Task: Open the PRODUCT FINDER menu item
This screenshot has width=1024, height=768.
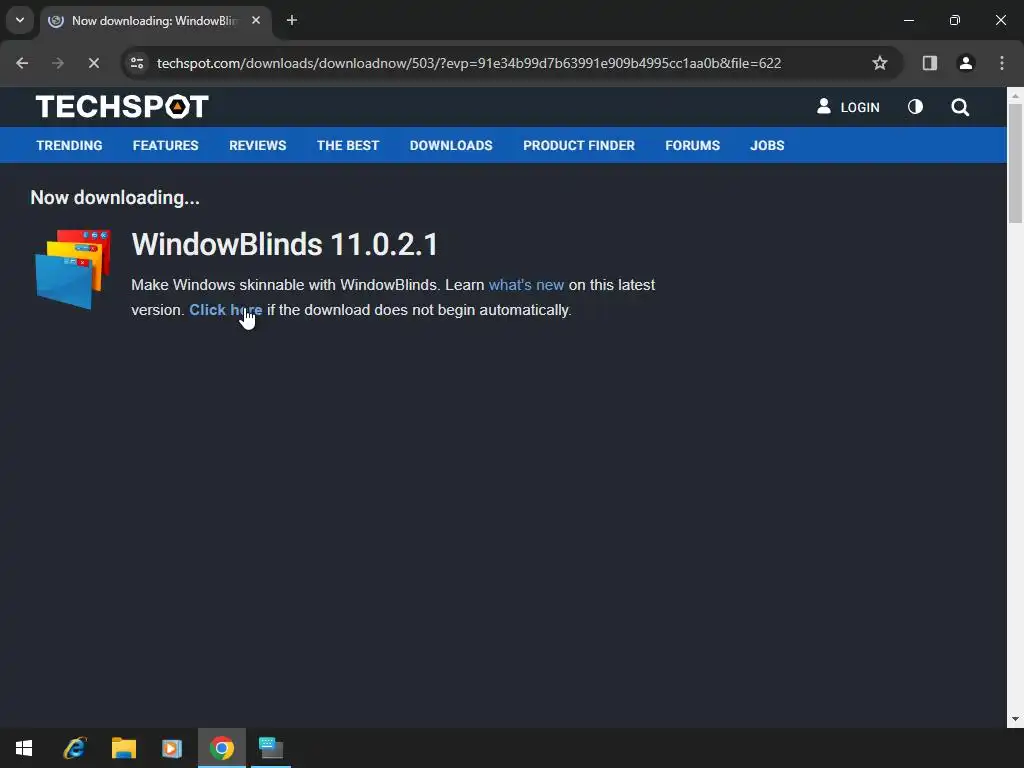Action: pyautogui.click(x=579, y=145)
